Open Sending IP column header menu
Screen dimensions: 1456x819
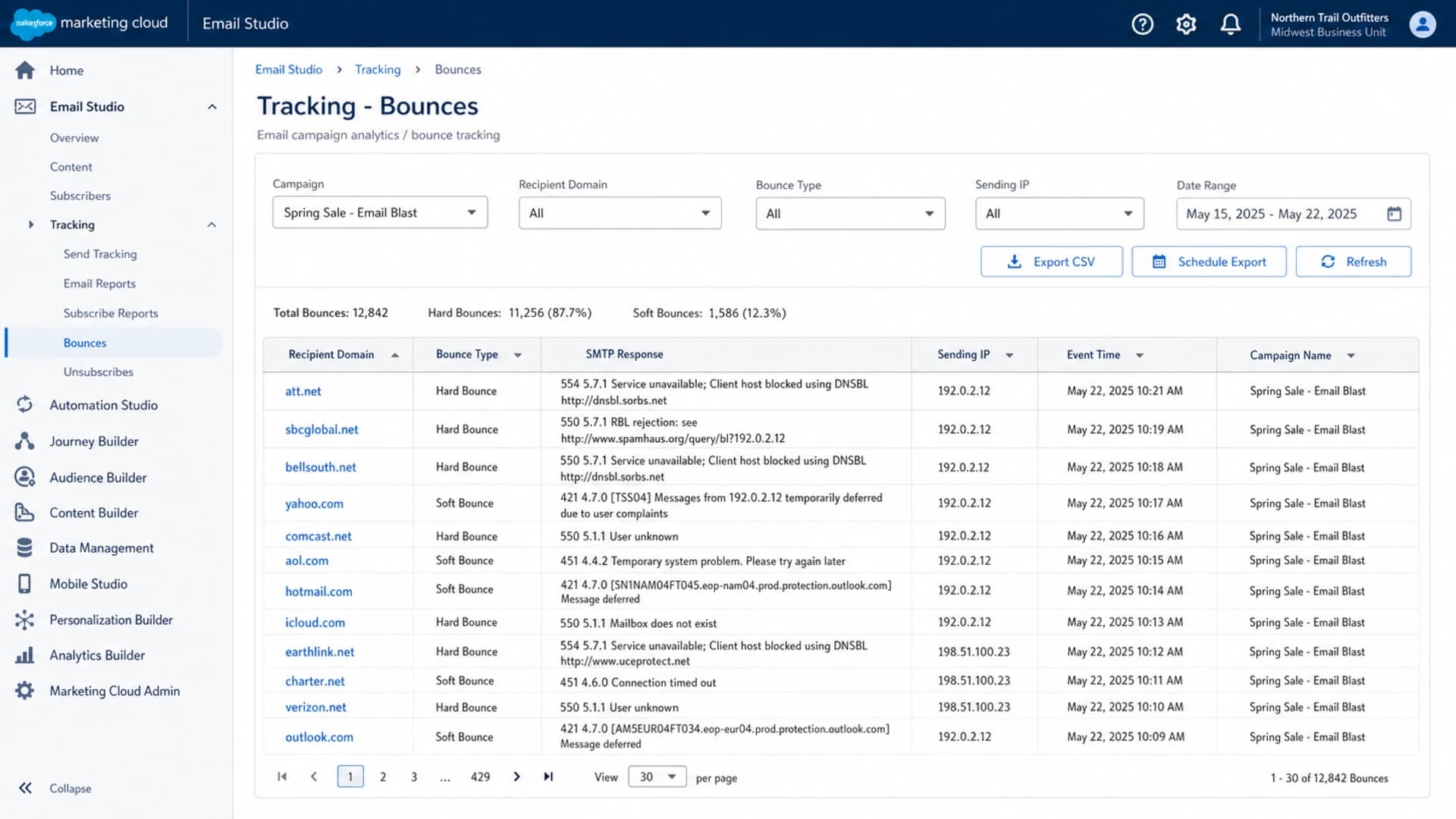click(1009, 355)
